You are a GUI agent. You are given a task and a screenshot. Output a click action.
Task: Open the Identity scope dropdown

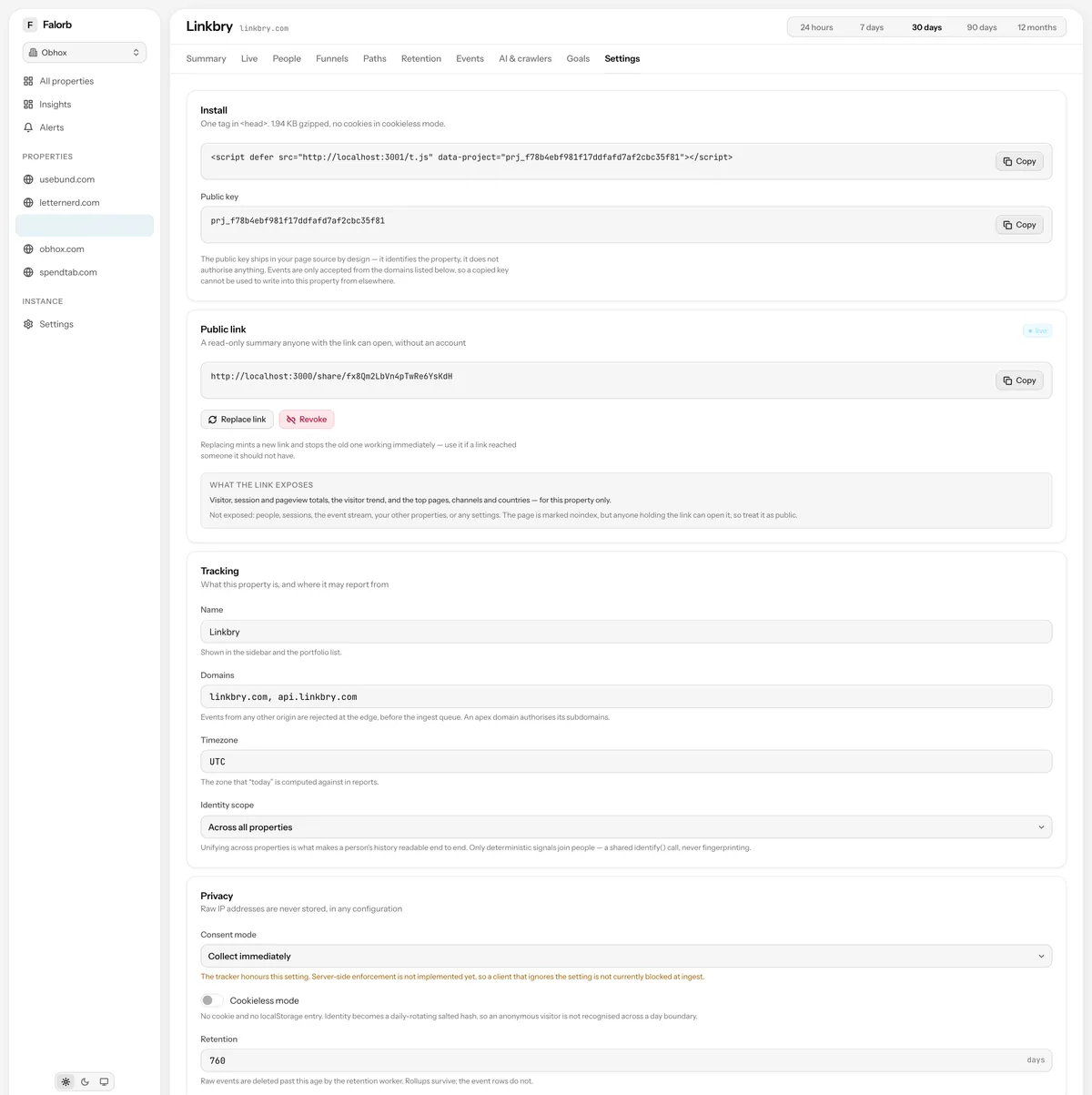pos(626,827)
